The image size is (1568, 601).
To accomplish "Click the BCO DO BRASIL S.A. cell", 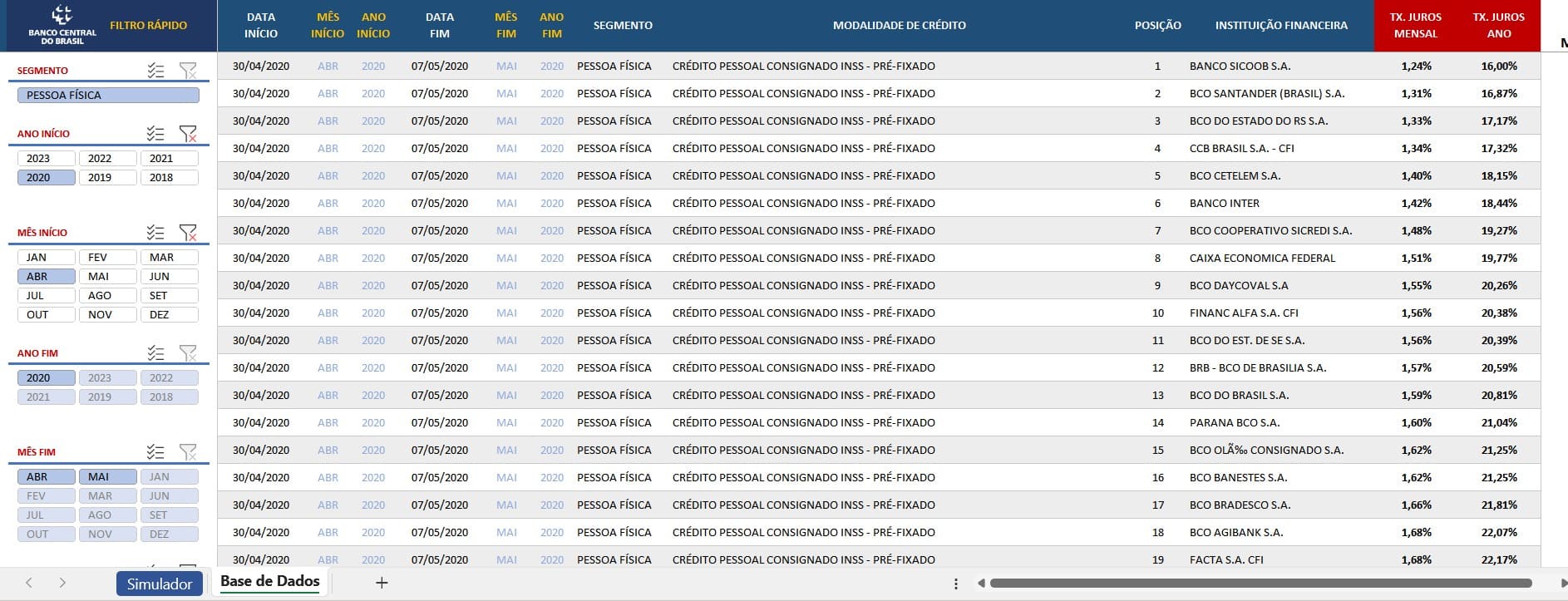I will (x=1239, y=395).
